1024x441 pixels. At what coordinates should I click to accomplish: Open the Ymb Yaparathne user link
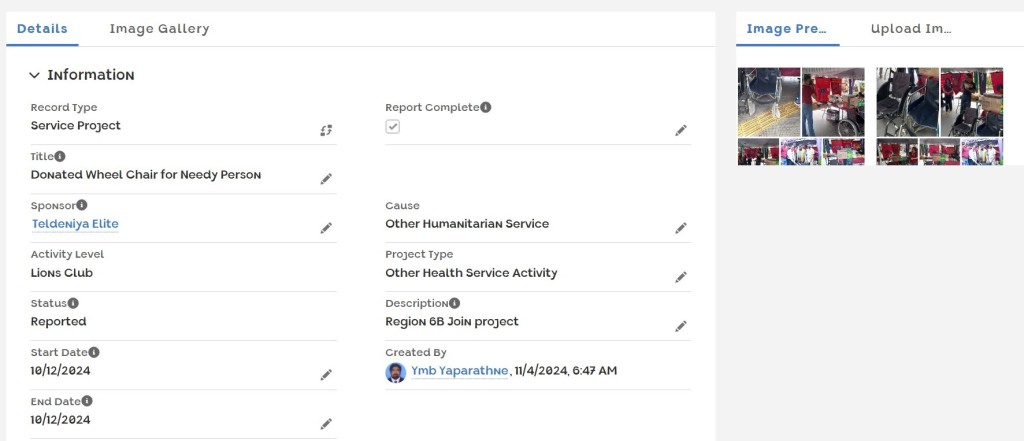459,371
